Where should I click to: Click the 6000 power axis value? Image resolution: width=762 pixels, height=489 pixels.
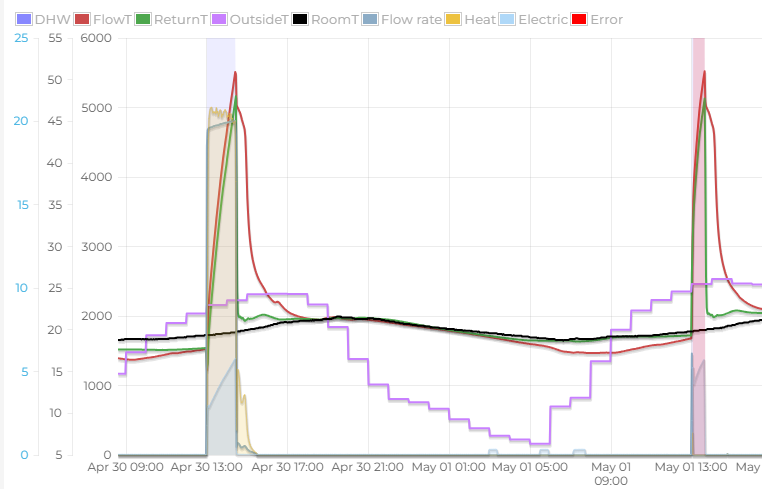pyautogui.click(x=96, y=38)
